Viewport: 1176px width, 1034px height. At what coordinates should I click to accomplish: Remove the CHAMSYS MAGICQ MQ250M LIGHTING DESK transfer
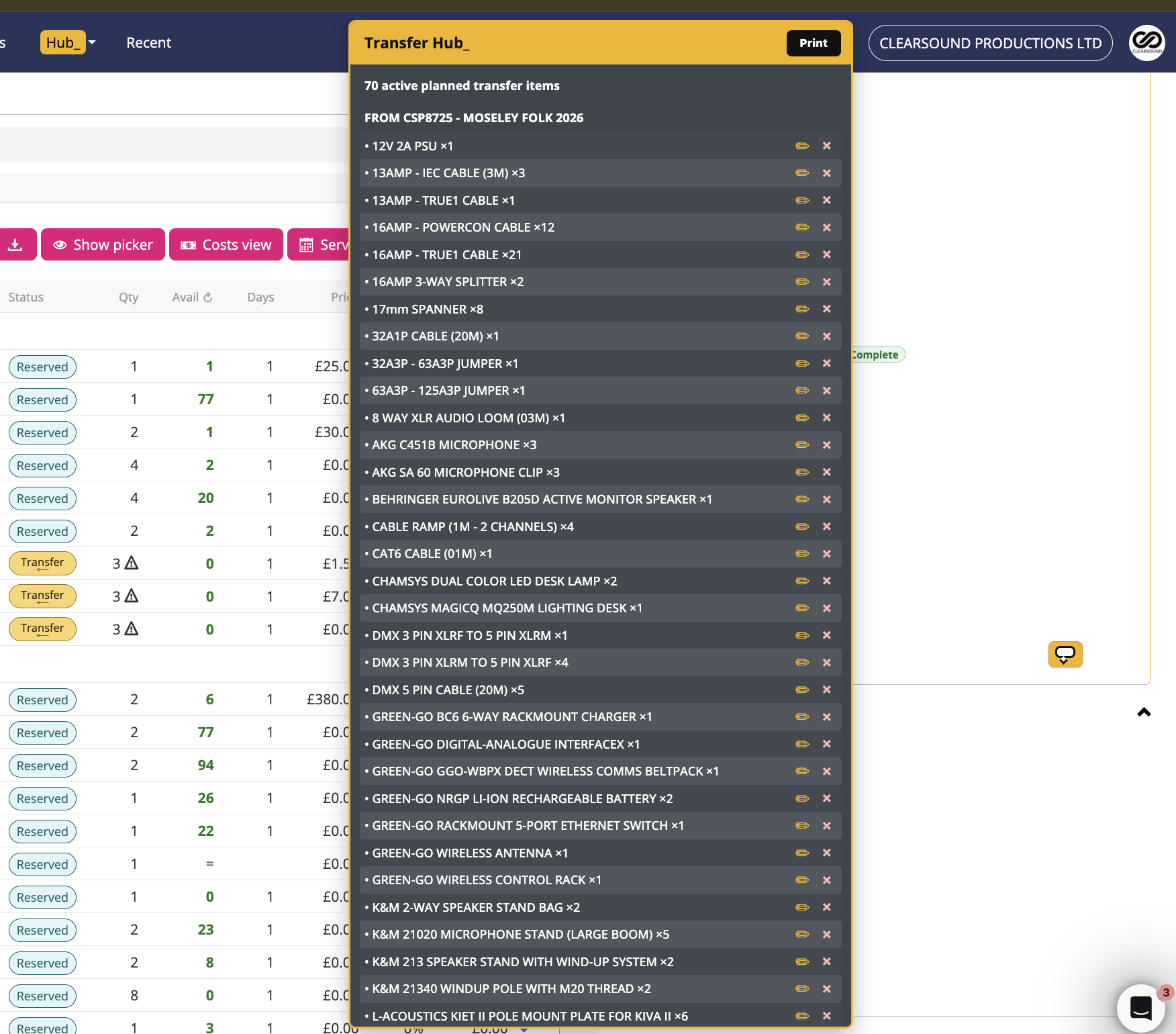pyautogui.click(x=827, y=608)
